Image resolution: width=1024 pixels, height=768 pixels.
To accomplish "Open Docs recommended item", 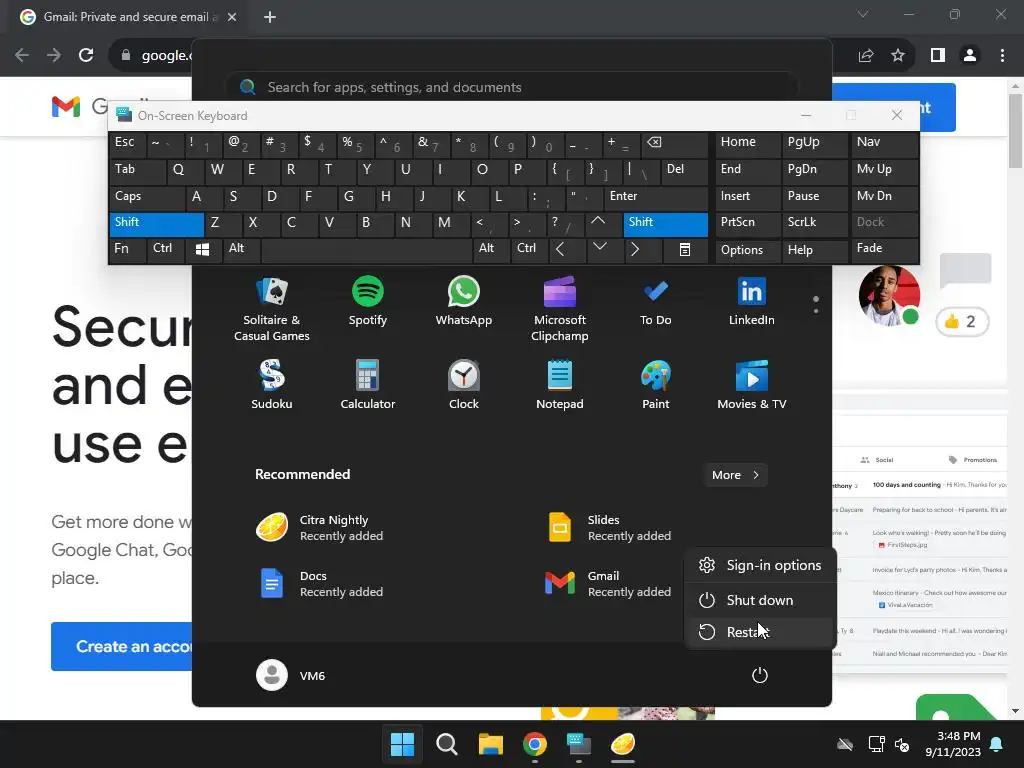I will point(320,584).
